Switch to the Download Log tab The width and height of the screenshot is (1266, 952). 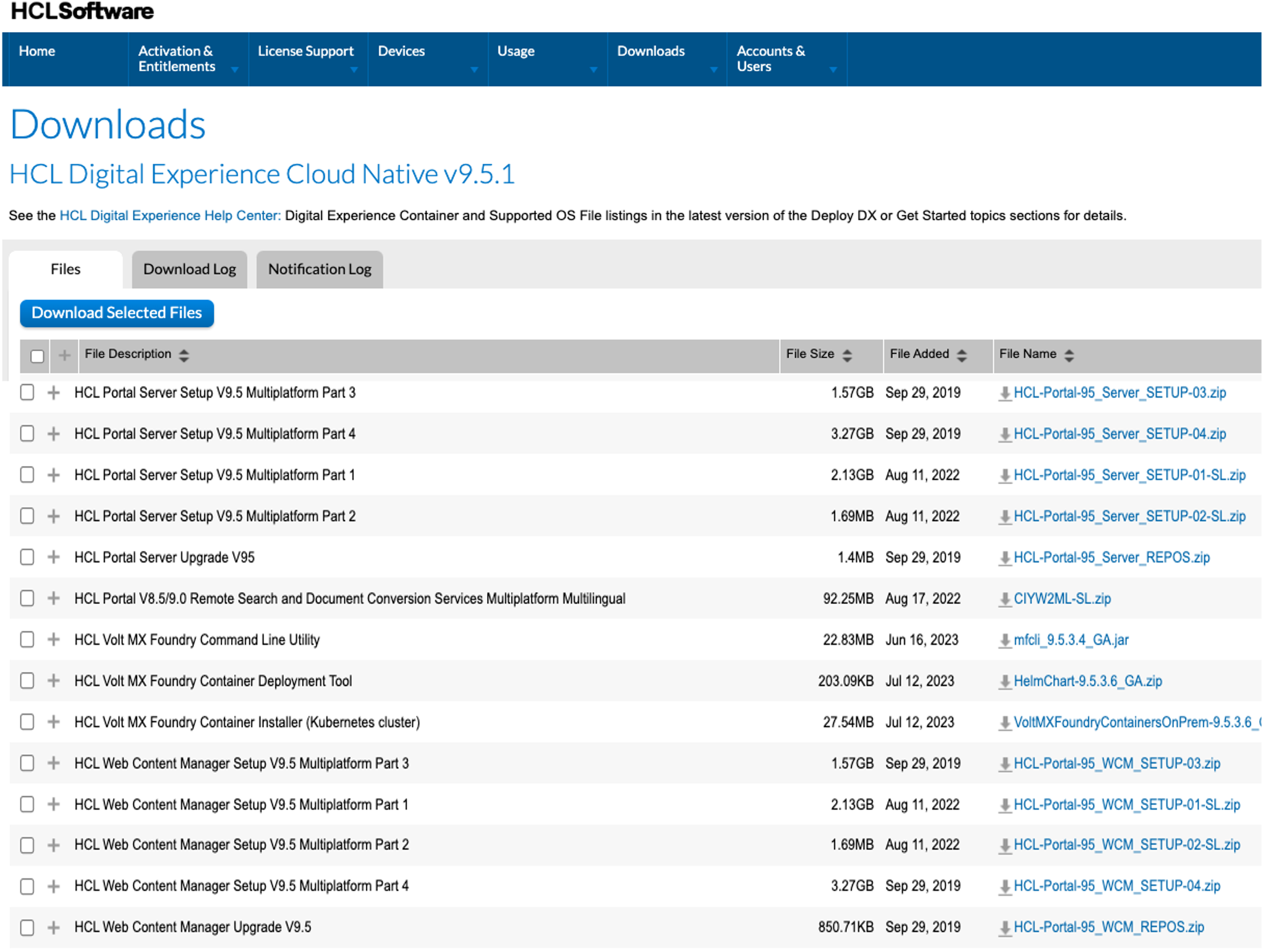[x=189, y=270]
